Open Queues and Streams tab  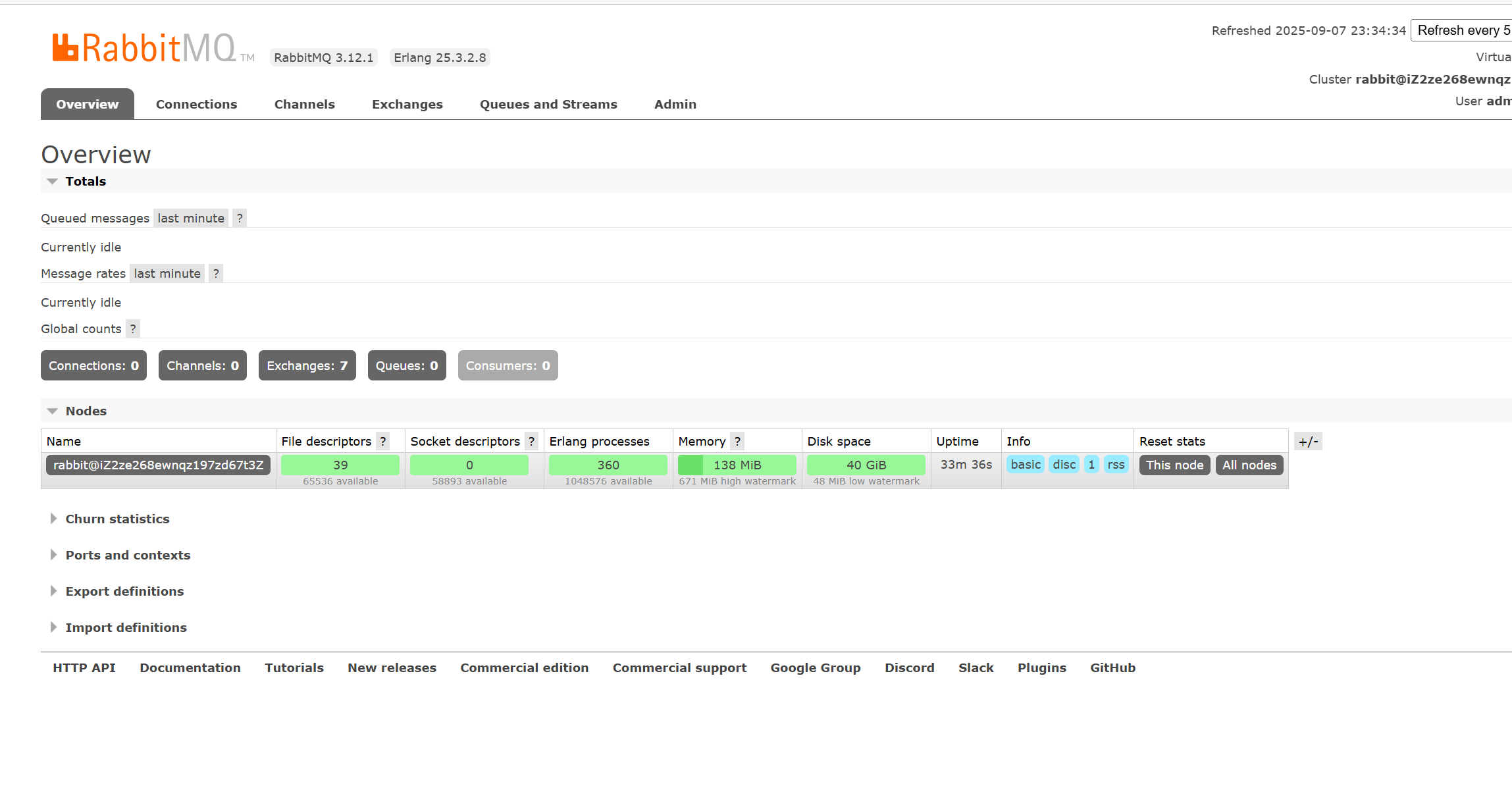pyautogui.click(x=548, y=104)
